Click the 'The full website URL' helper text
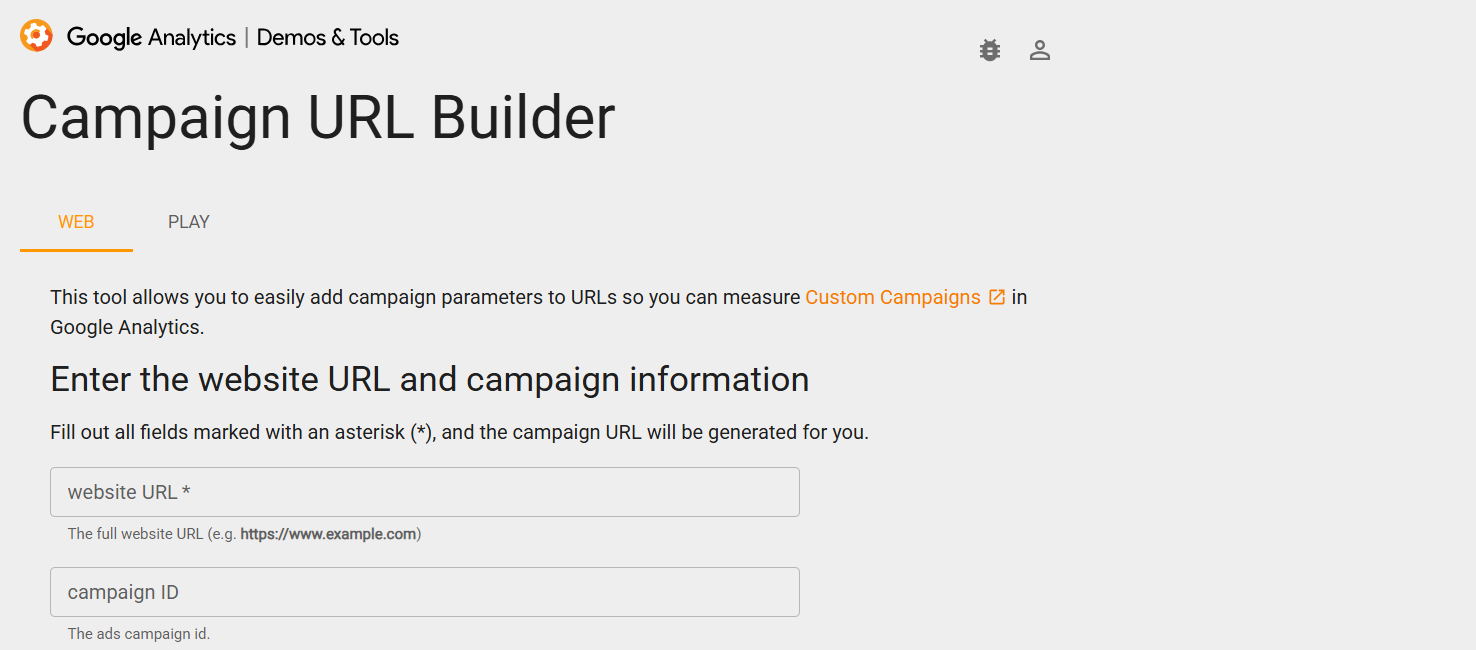1476x650 pixels. click(x=135, y=534)
